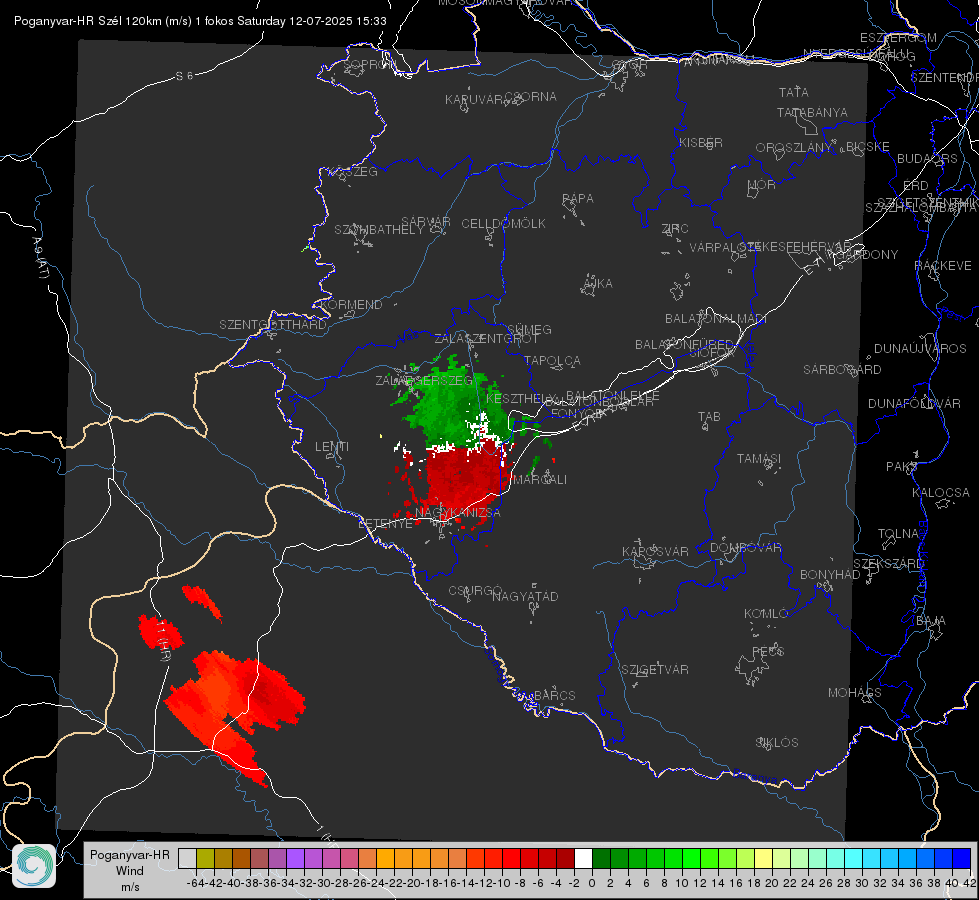Select the DOMBOVAR label
Image resolution: width=979 pixels, height=900 pixels.
(x=745, y=548)
